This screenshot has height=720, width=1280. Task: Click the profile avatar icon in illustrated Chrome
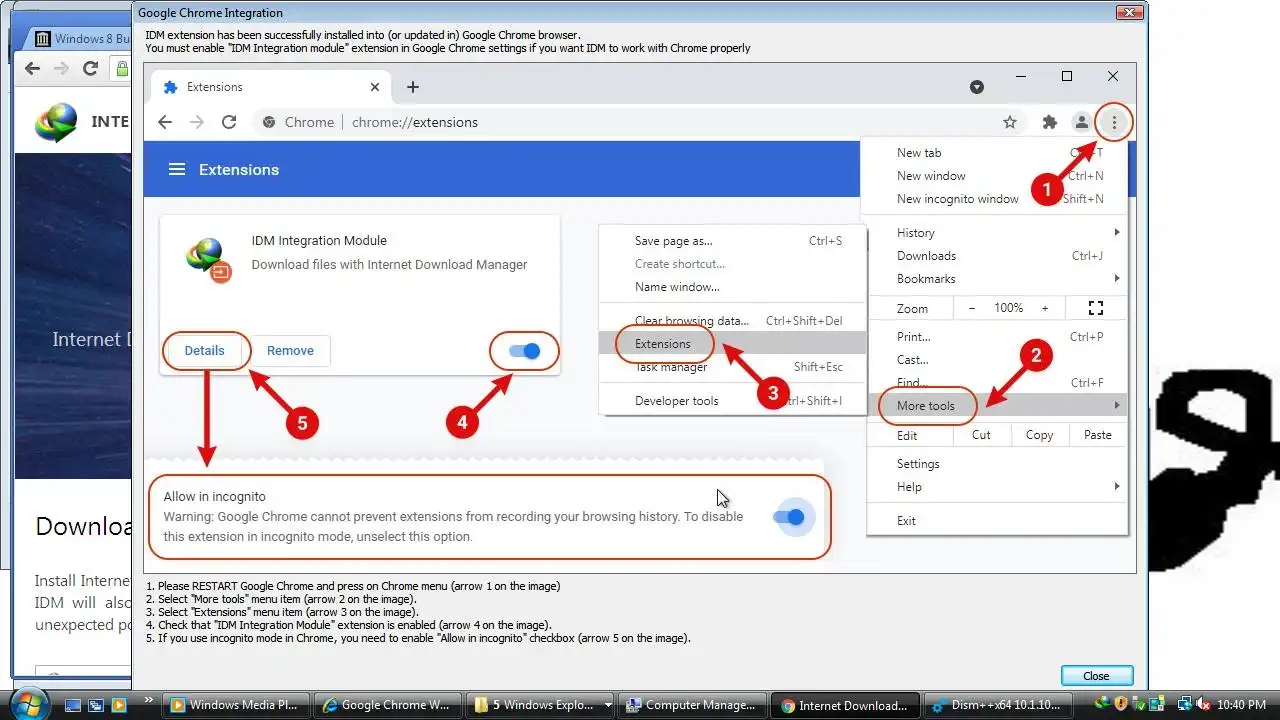1081,122
